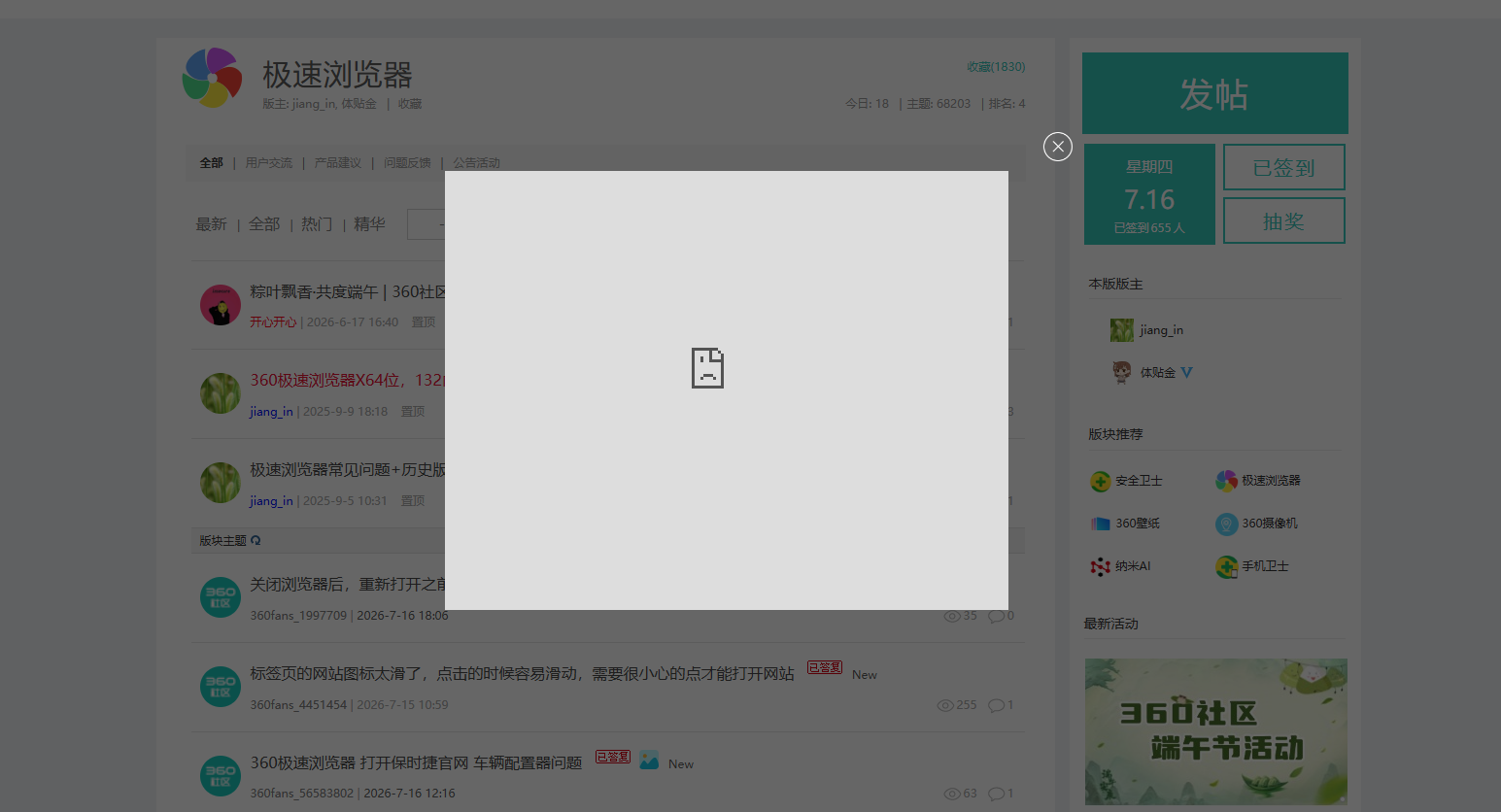
Task: Open the red 360极速浏览器X64位 thread
Action: (x=347, y=380)
